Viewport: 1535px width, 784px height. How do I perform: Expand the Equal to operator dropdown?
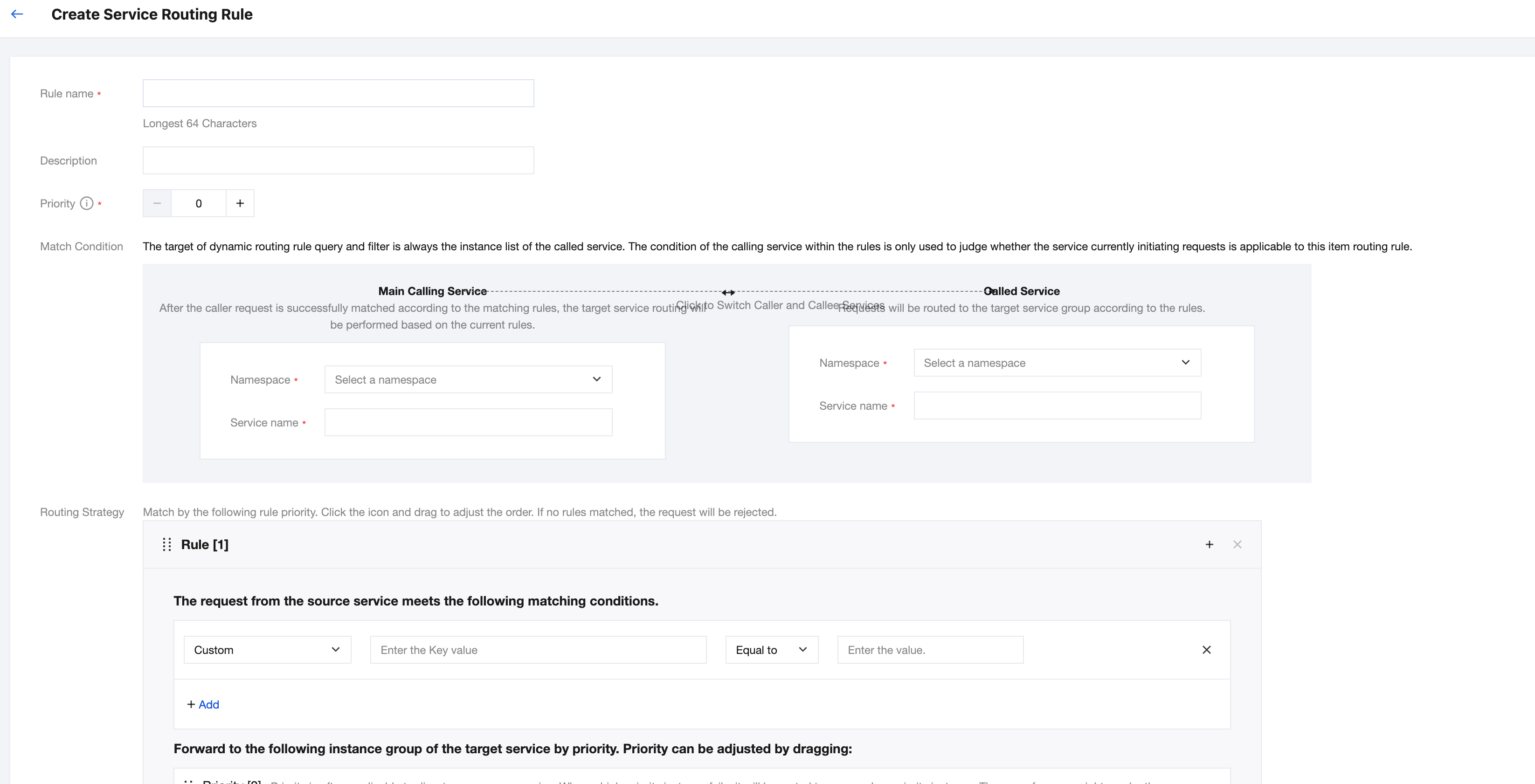click(x=772, y=650)
